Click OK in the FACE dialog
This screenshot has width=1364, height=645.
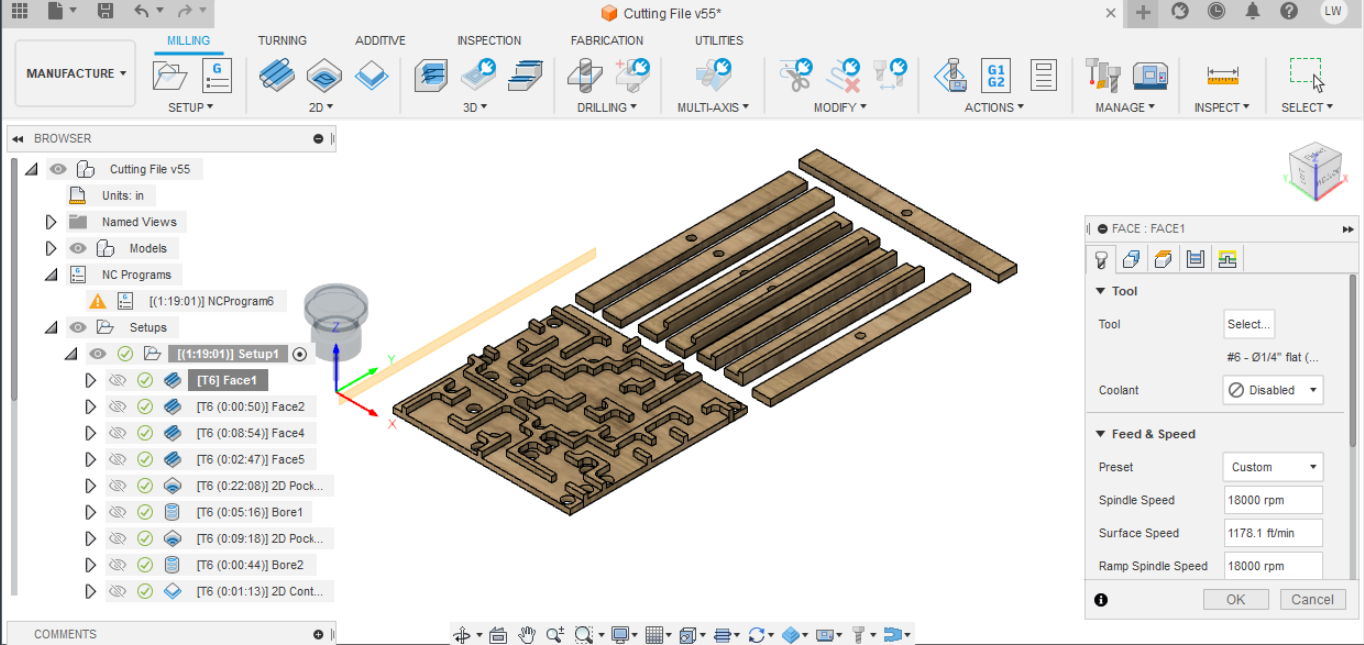coord(1235,599)
